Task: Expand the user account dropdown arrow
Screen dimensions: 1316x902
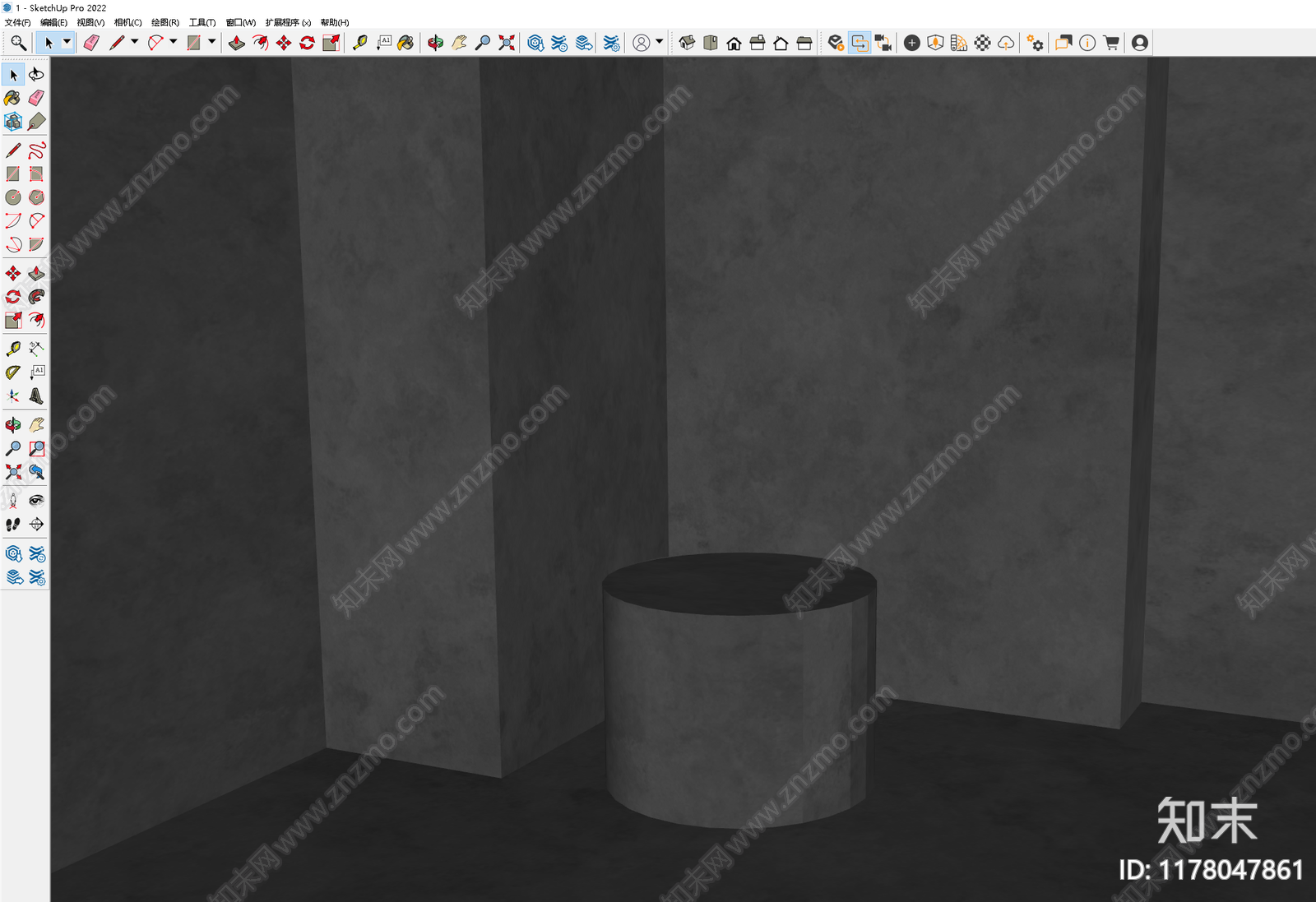Action: coord(659,43)
